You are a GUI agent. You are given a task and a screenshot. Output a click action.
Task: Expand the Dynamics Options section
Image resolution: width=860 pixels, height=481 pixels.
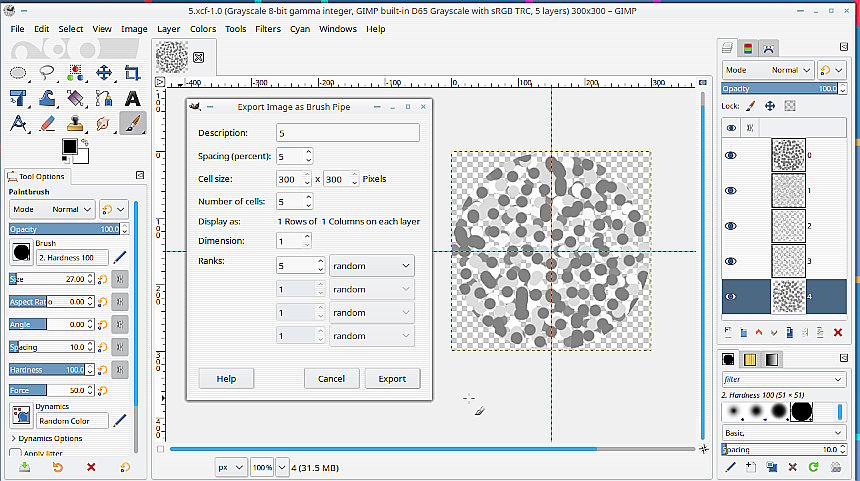coord(13,438)
